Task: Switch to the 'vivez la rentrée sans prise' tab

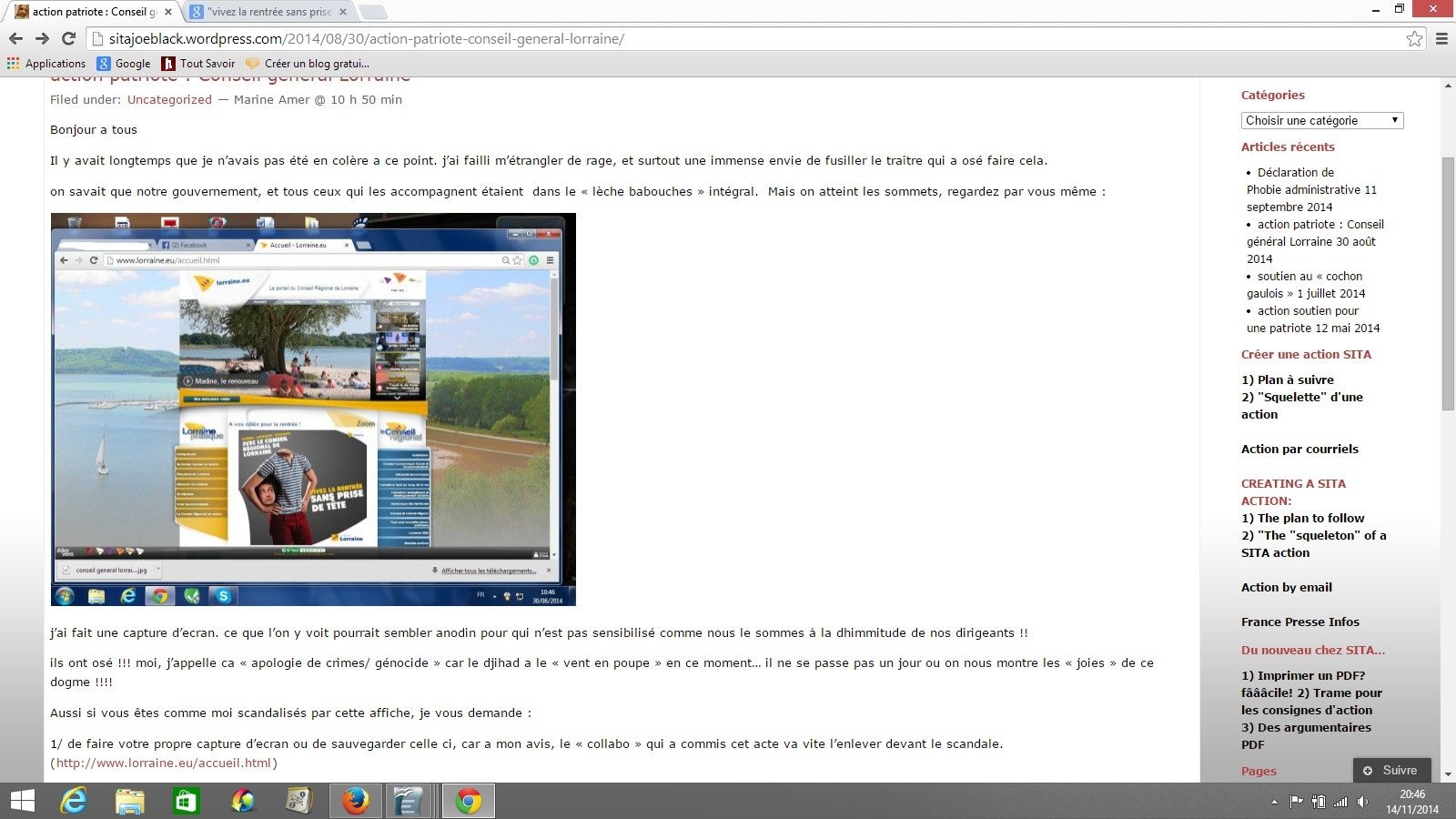Action: click(268, 12)
